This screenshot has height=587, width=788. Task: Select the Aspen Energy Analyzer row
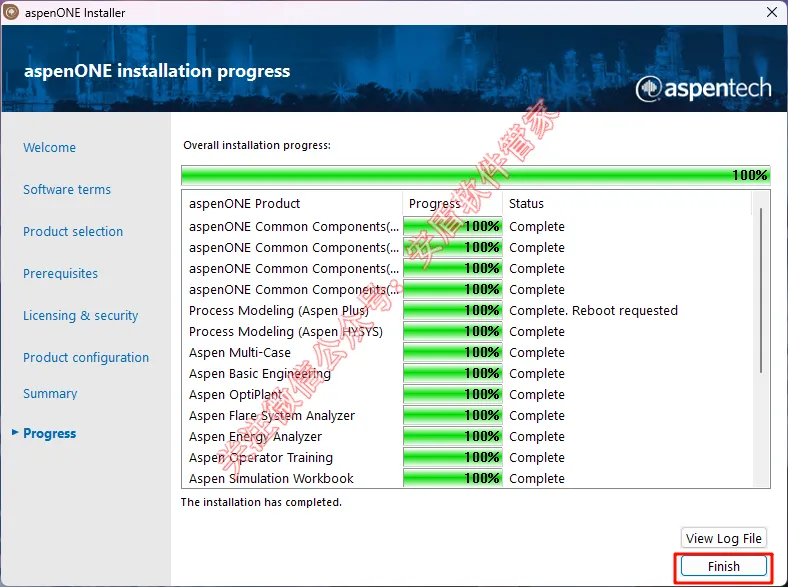click(x=467, y=437)
